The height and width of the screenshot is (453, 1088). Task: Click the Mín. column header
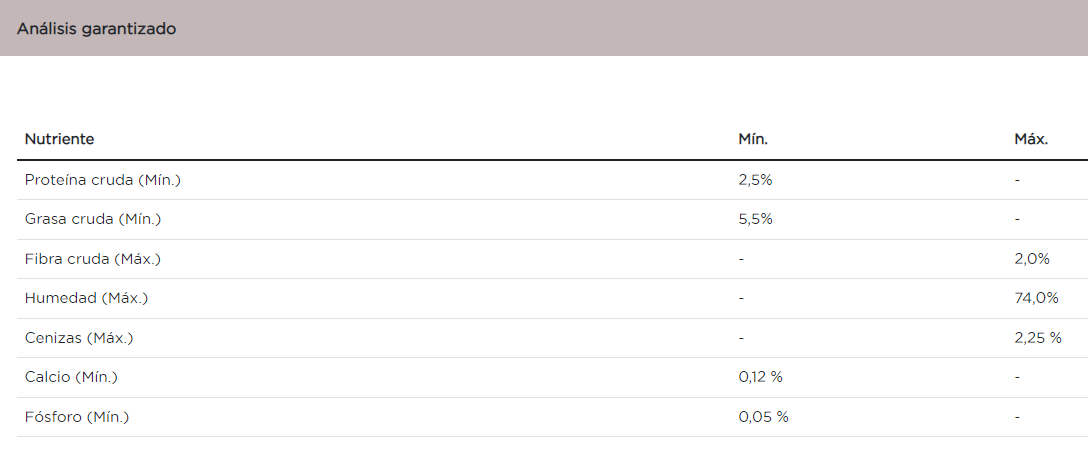(752, 139)
